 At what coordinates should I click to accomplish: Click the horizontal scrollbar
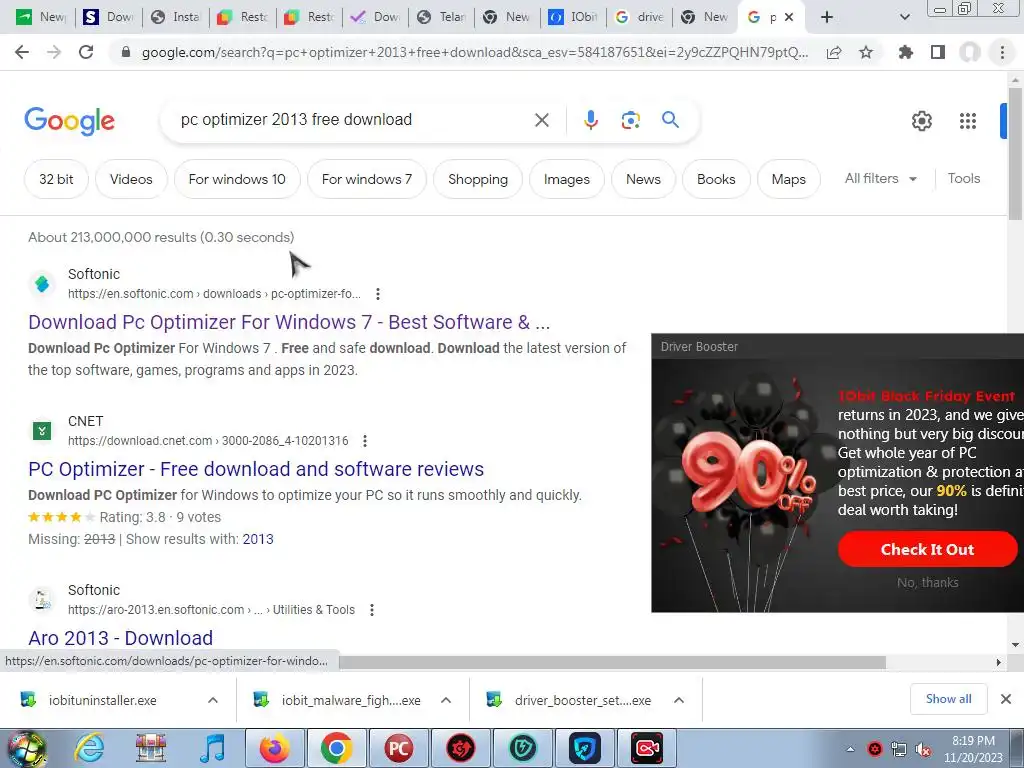(x=612, y=662)
